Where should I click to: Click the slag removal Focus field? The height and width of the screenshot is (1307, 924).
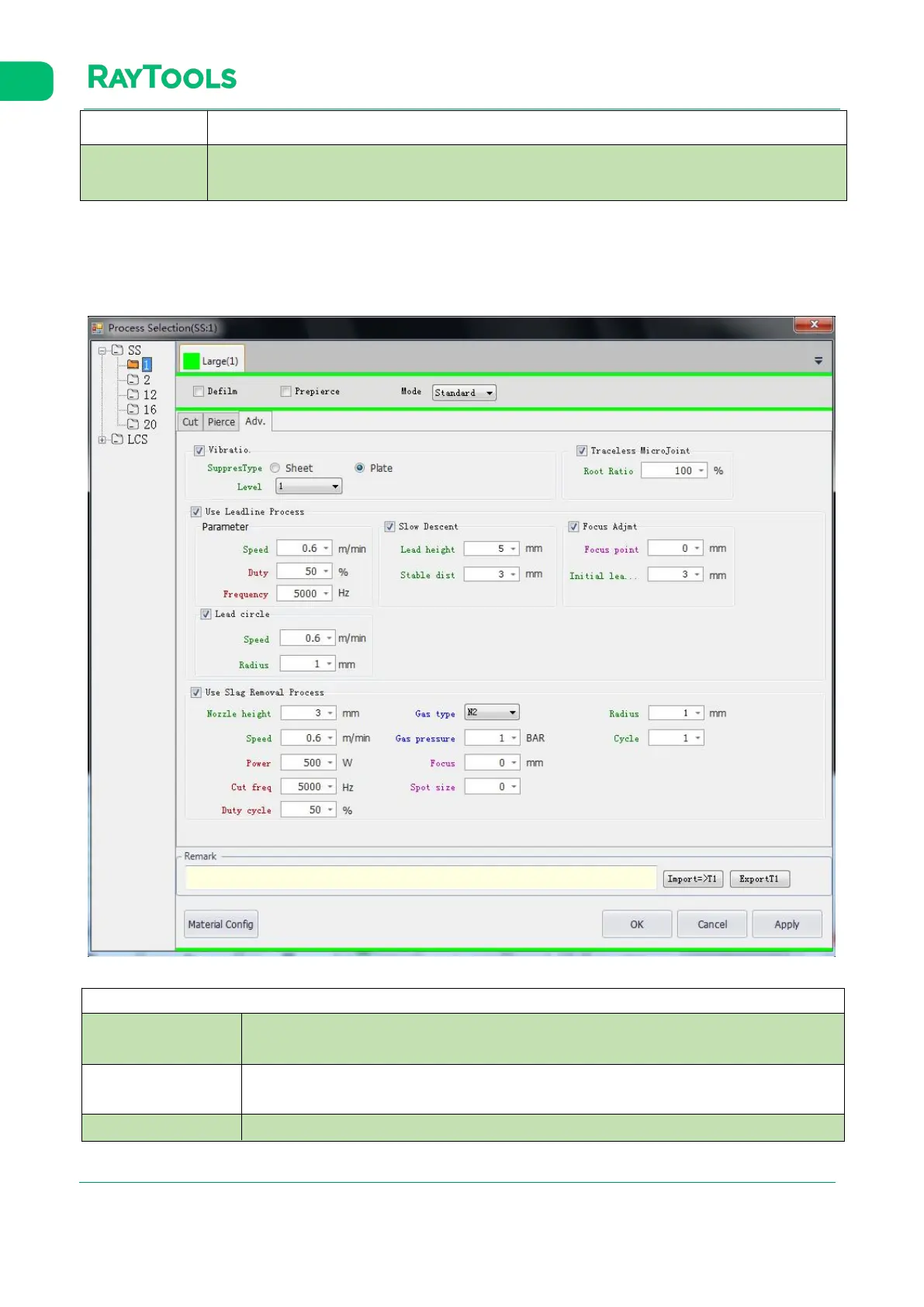(x=492, y=763)
